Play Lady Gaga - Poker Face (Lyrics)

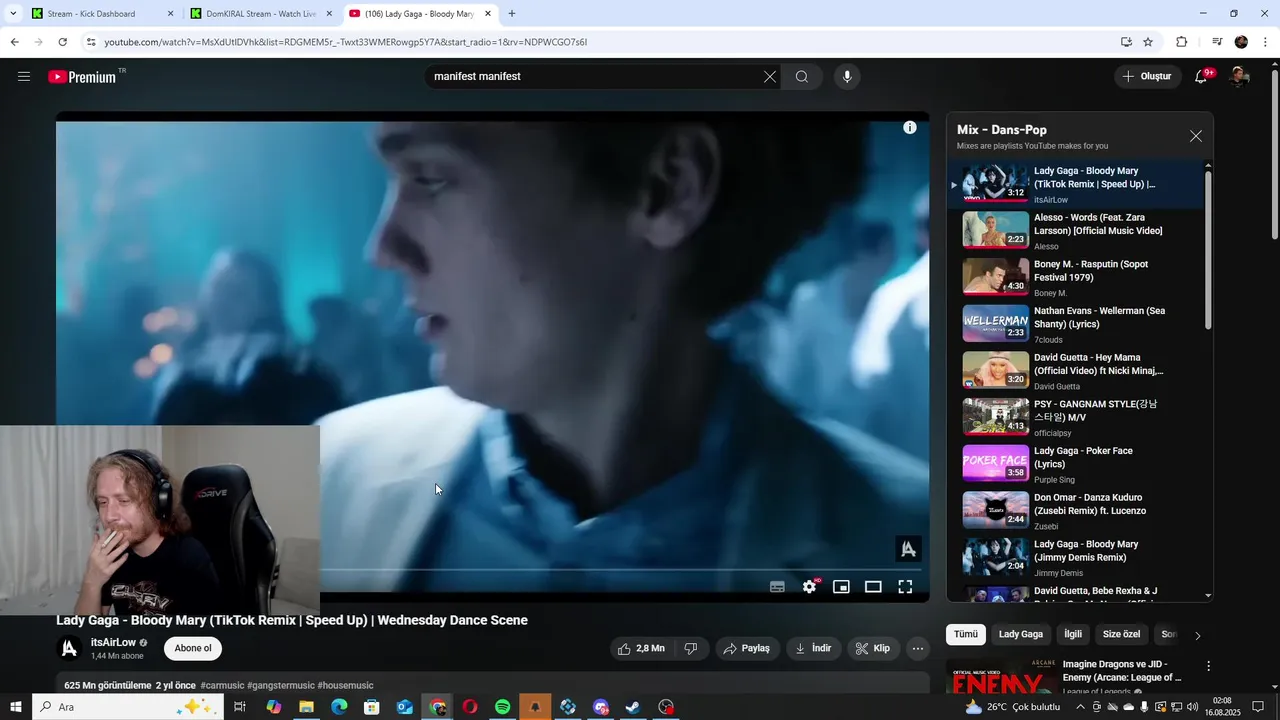pyautogui.click(x=1076, y=465)
